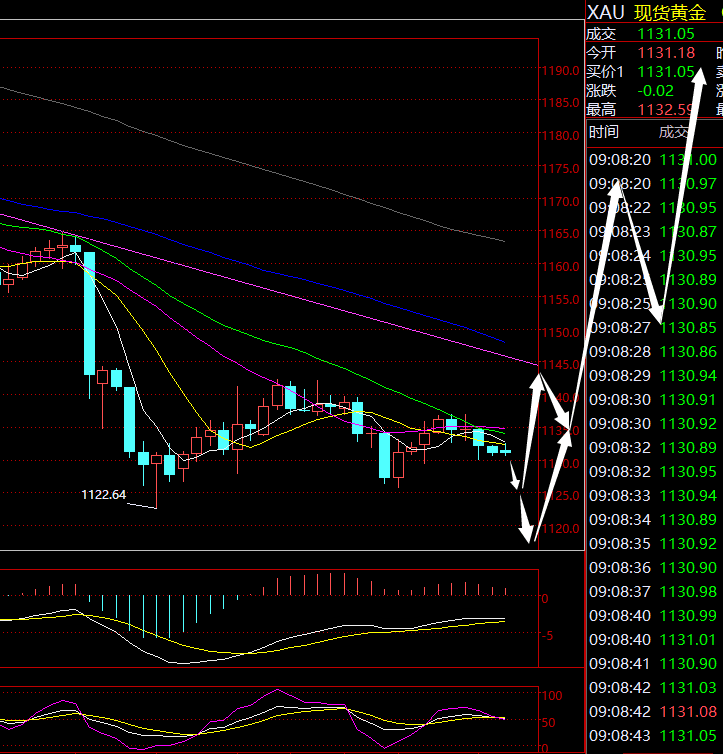The image size is (723, 754).
Task: Click the red 1131.08 trade price
Action: pos(688,711)
